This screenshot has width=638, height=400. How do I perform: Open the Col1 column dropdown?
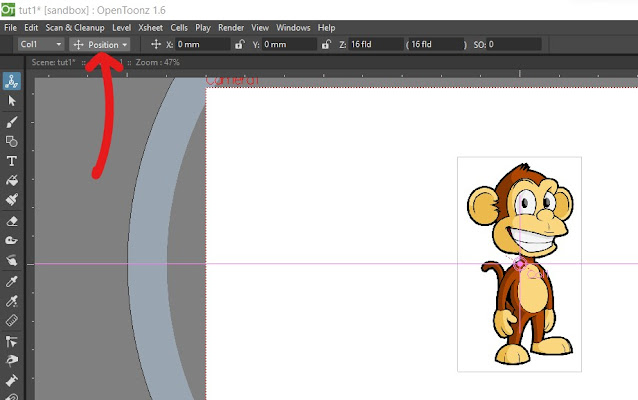(41, 44)
